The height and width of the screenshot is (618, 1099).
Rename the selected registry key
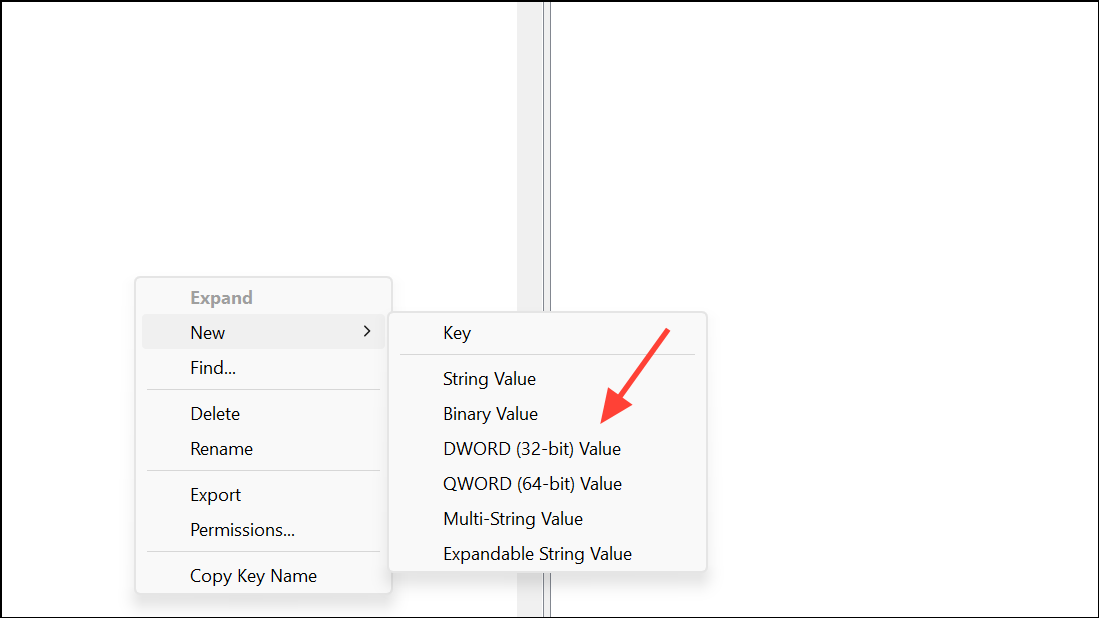(221, 448)
